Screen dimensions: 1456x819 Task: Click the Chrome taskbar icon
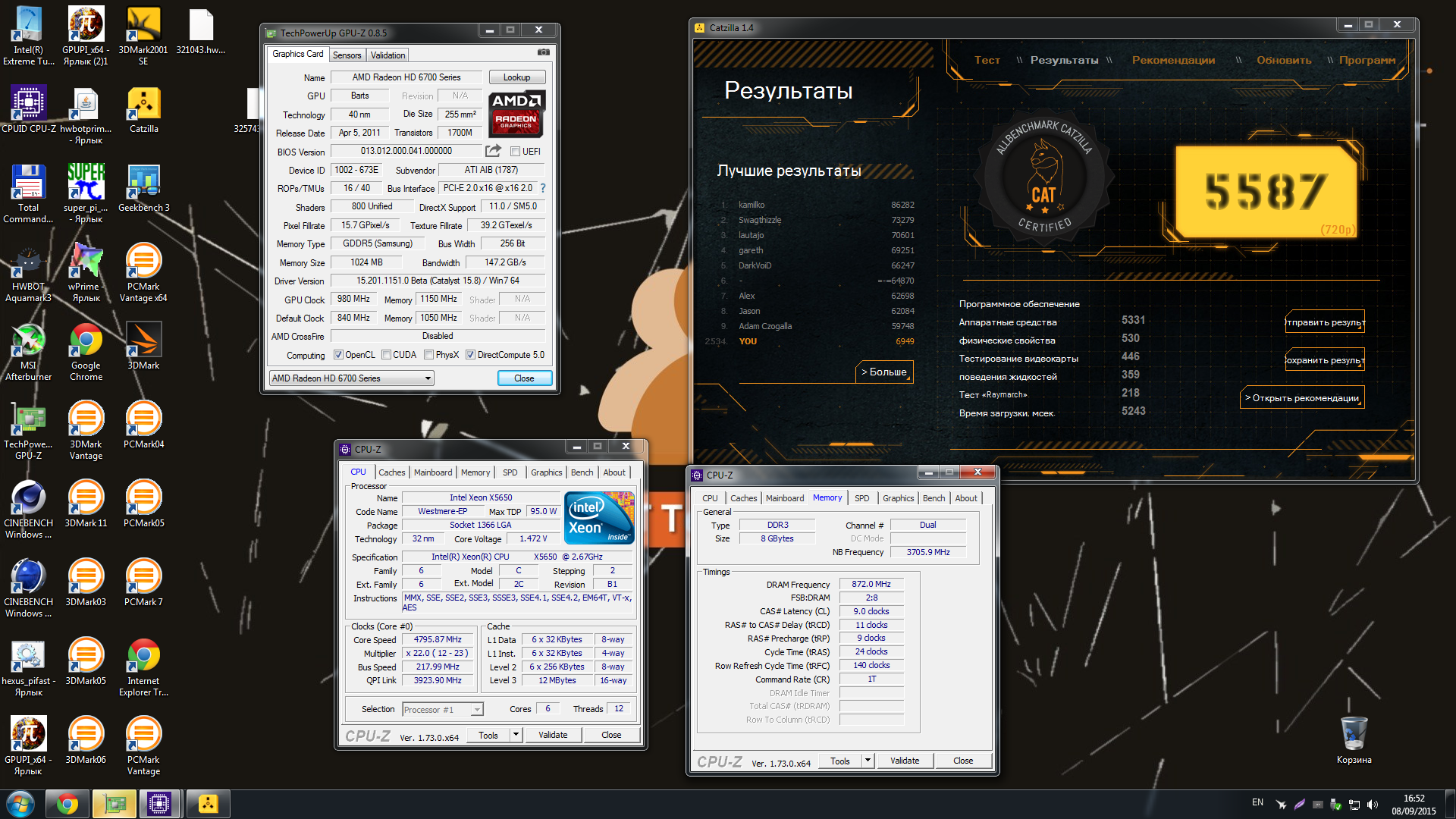tap(67, 804)
